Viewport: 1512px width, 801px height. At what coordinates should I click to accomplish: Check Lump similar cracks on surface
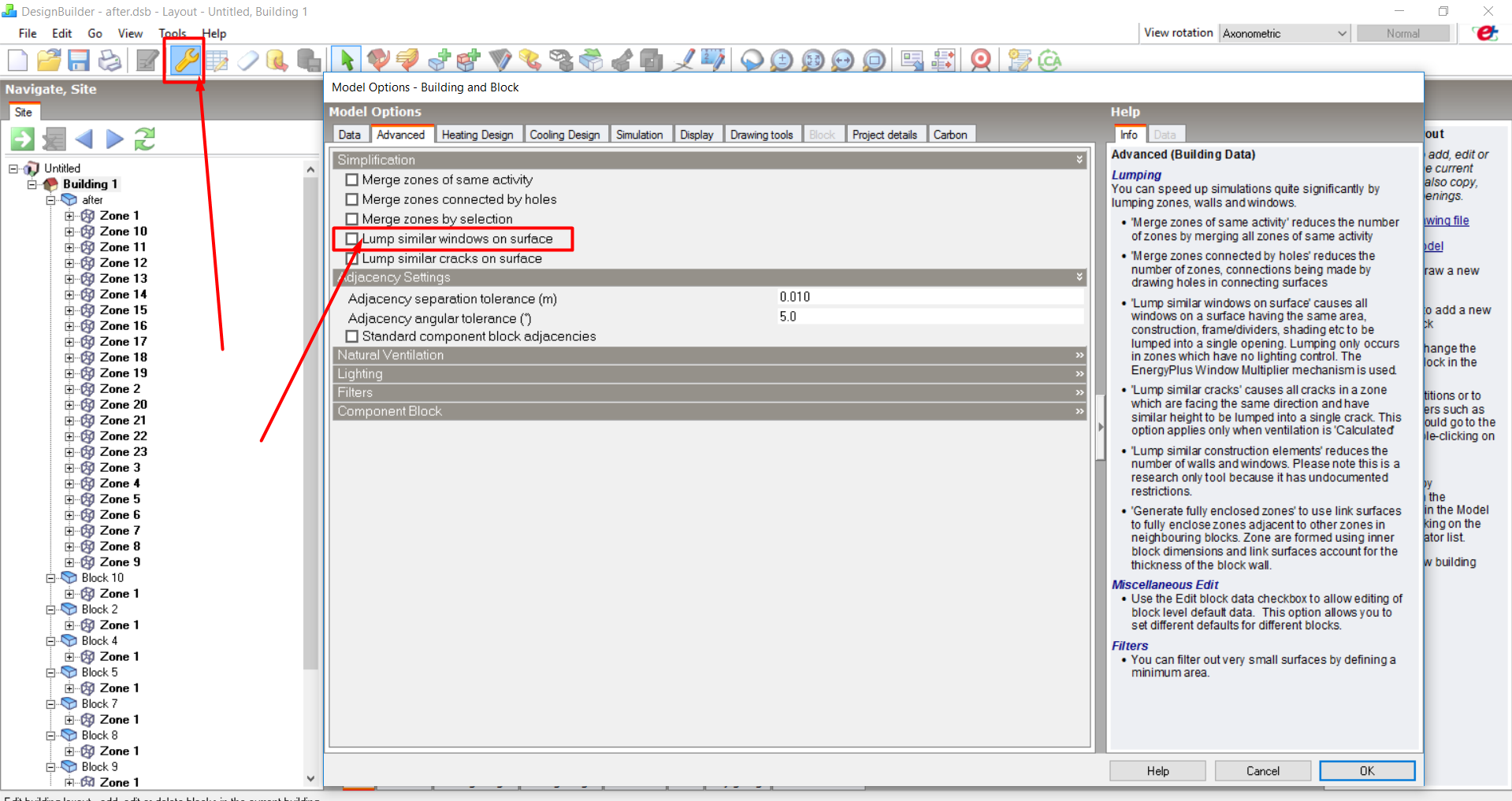pos(352,258)
